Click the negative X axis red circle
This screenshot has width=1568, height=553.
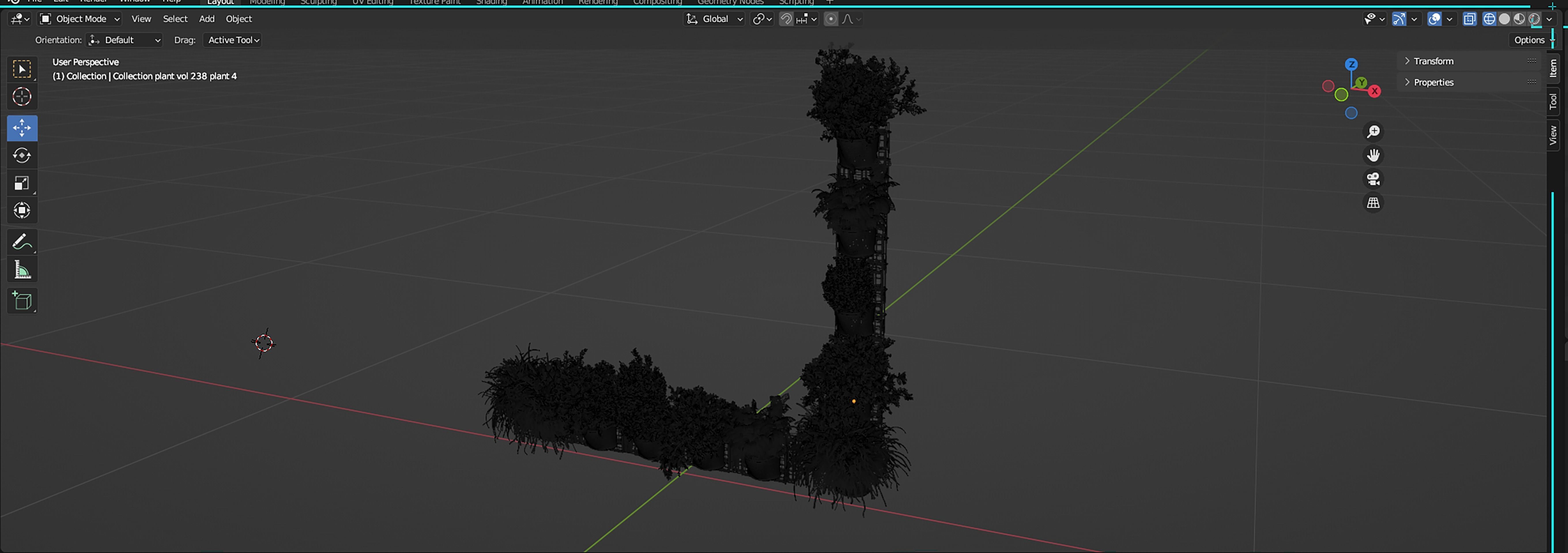[1328, 86]
